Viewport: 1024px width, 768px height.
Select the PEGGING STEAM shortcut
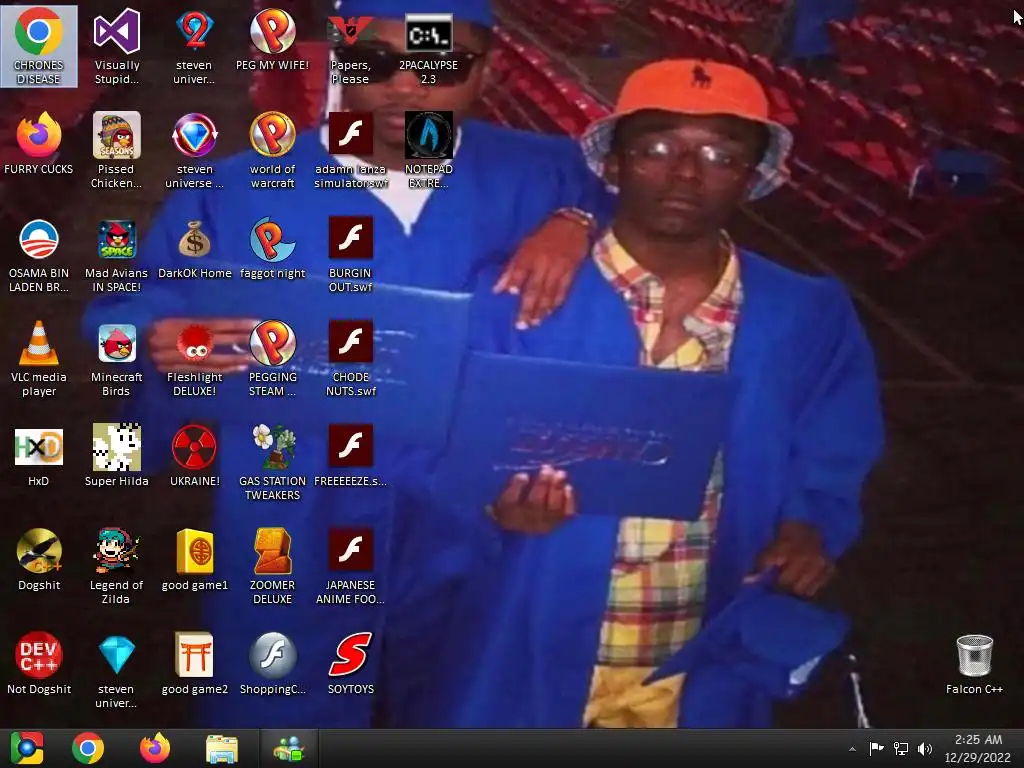tap(272, 358)
